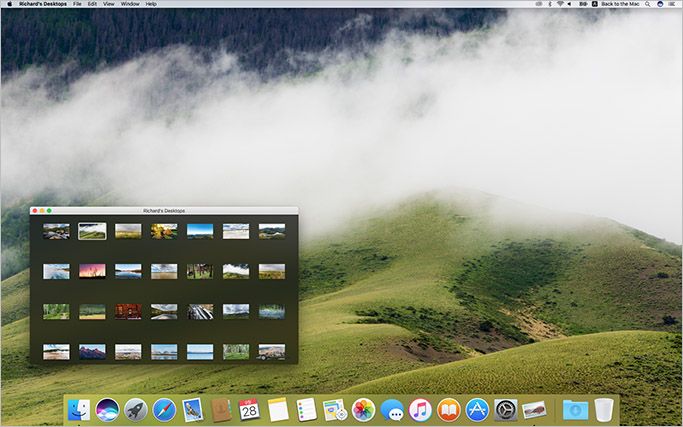Select the dark red thumbnail

(x=128, y=312)
